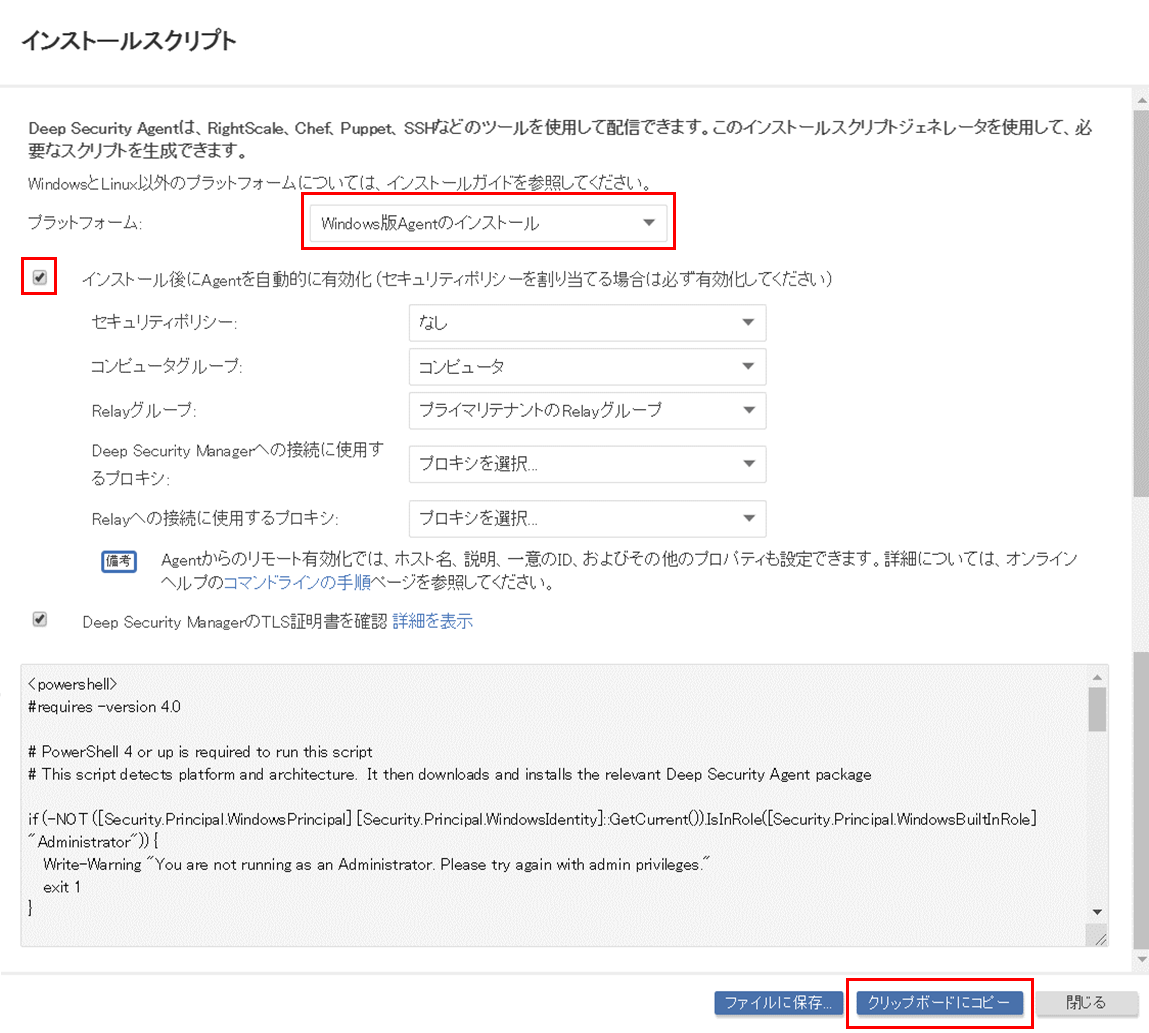The image size is (1149, 1033).
Task: Open the Relayへの接続 proxy dropdown
Action: [586, 518]
